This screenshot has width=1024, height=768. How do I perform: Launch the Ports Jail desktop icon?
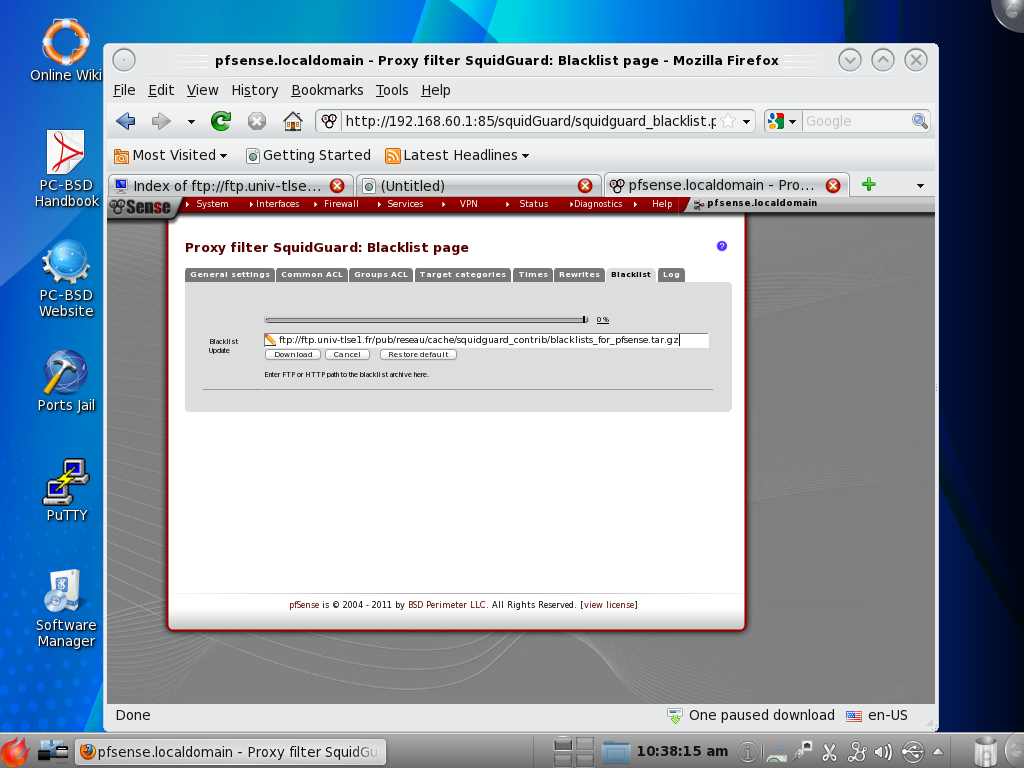pyautogui.click(x=66, y=381)
